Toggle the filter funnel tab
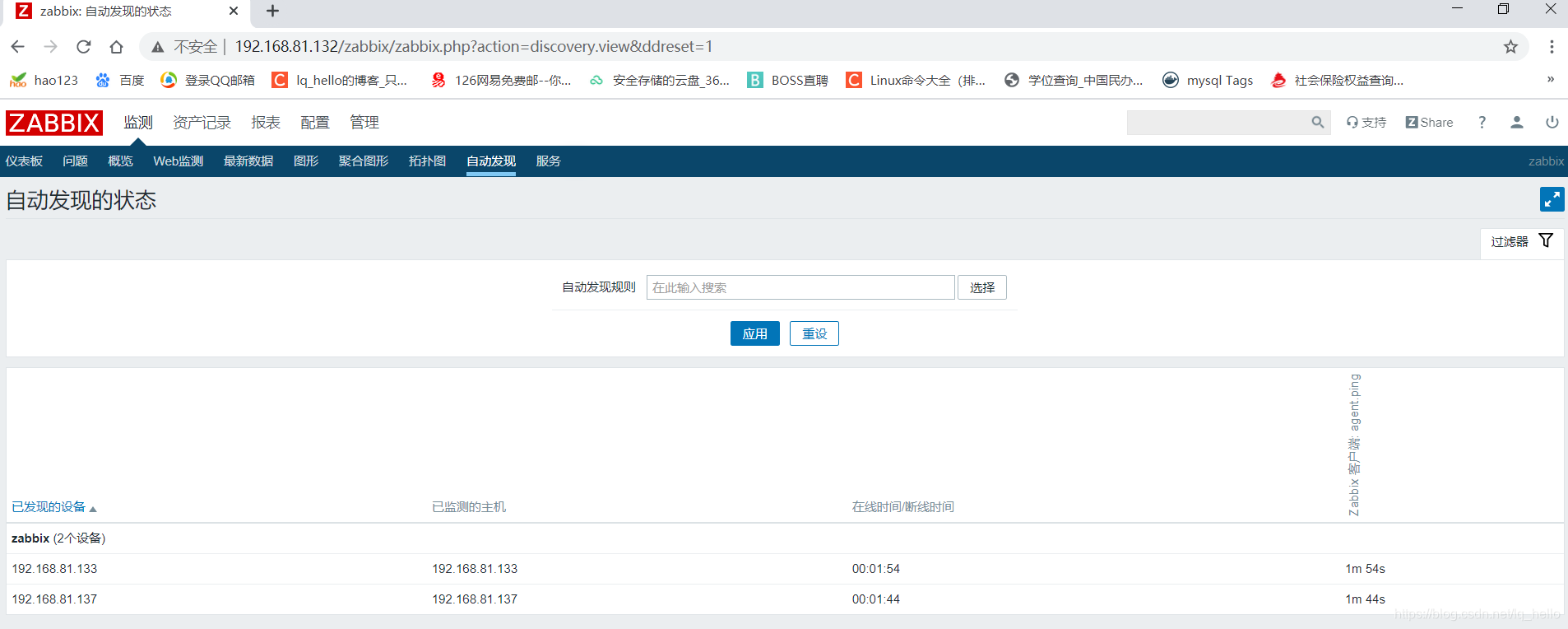The image size is (1568, 629). click(x=1521, y=241)
